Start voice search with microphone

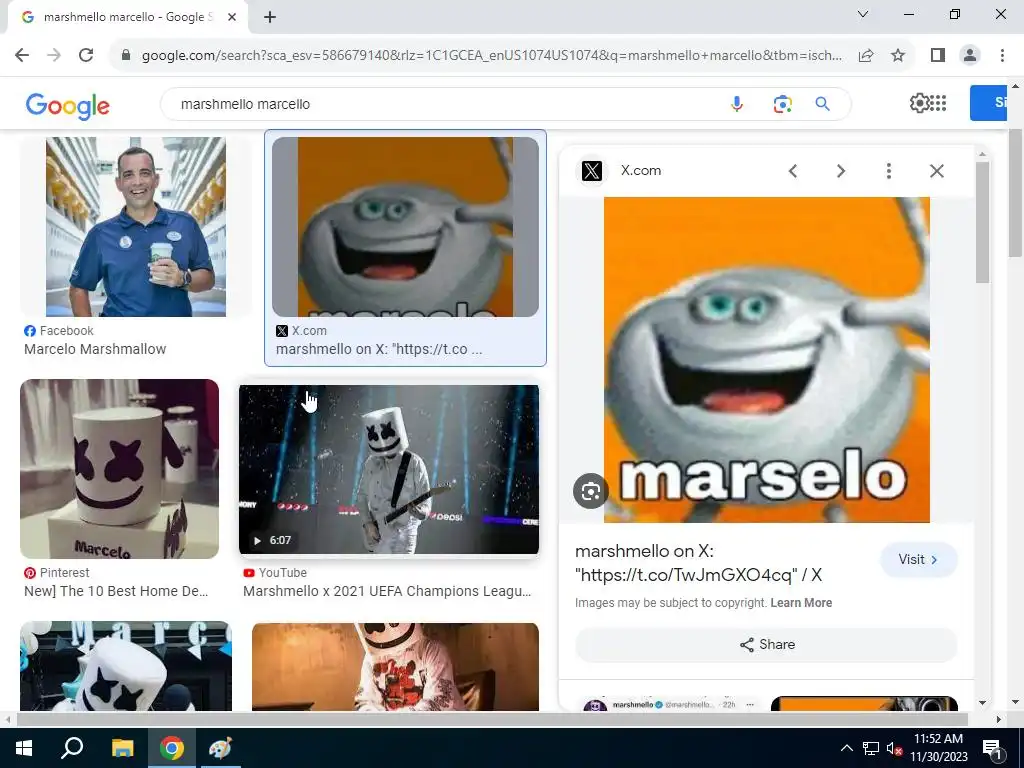click(737, 104)
